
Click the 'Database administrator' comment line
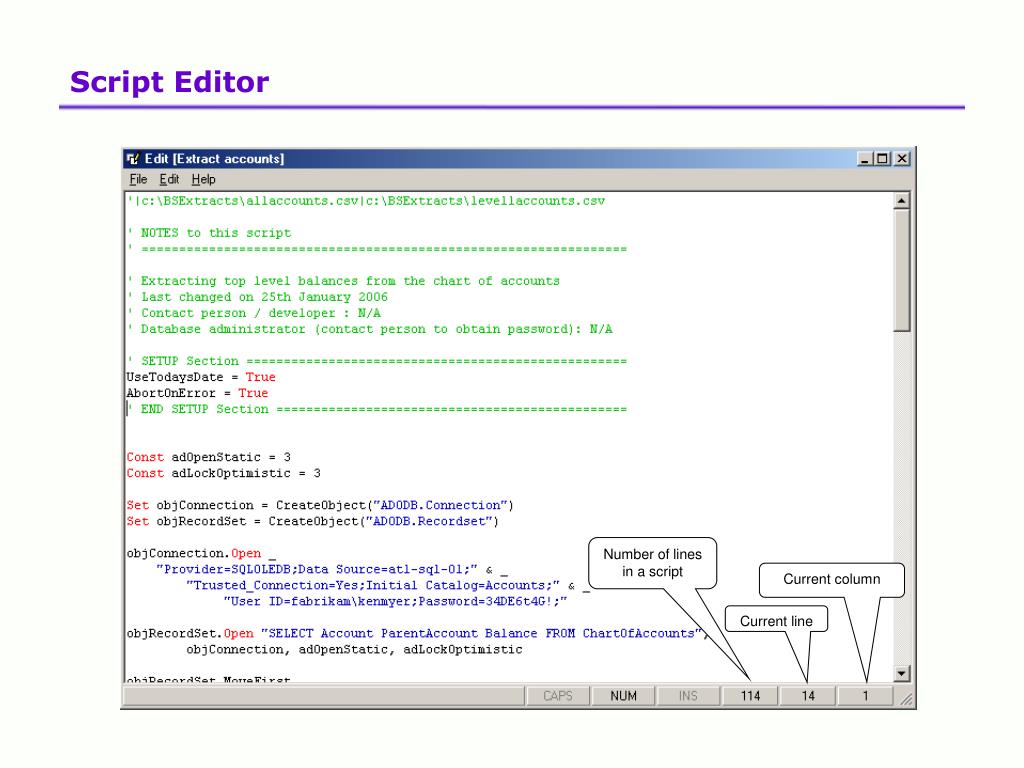point(370,329)
